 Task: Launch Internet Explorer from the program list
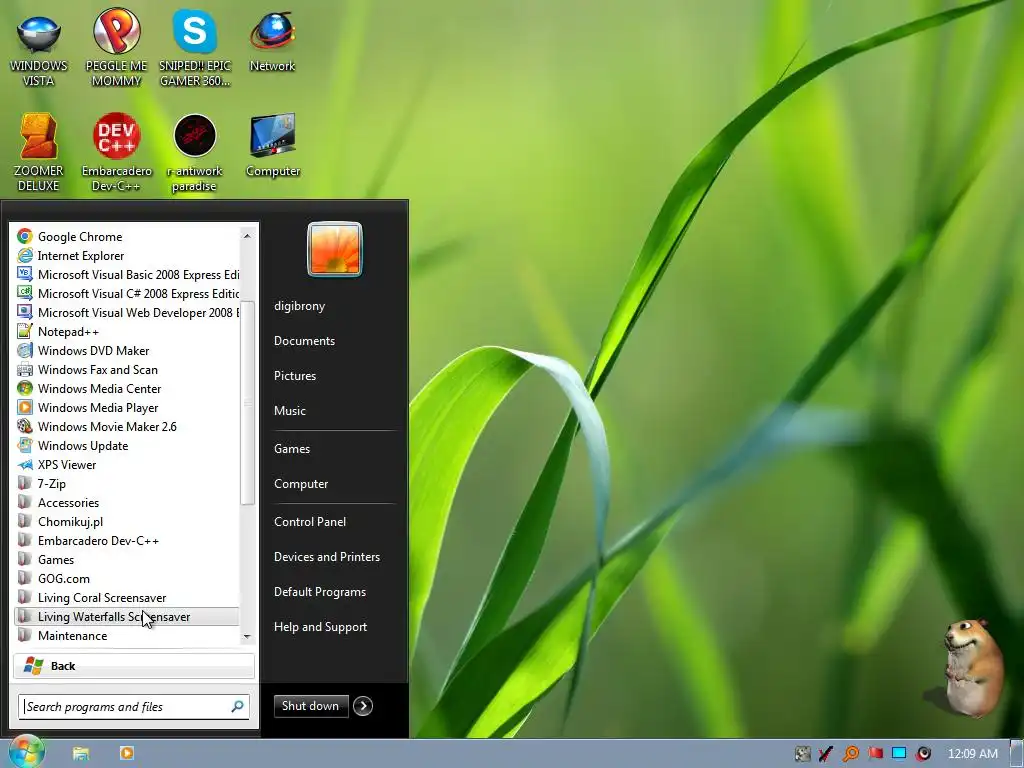(x=127, y=255)
